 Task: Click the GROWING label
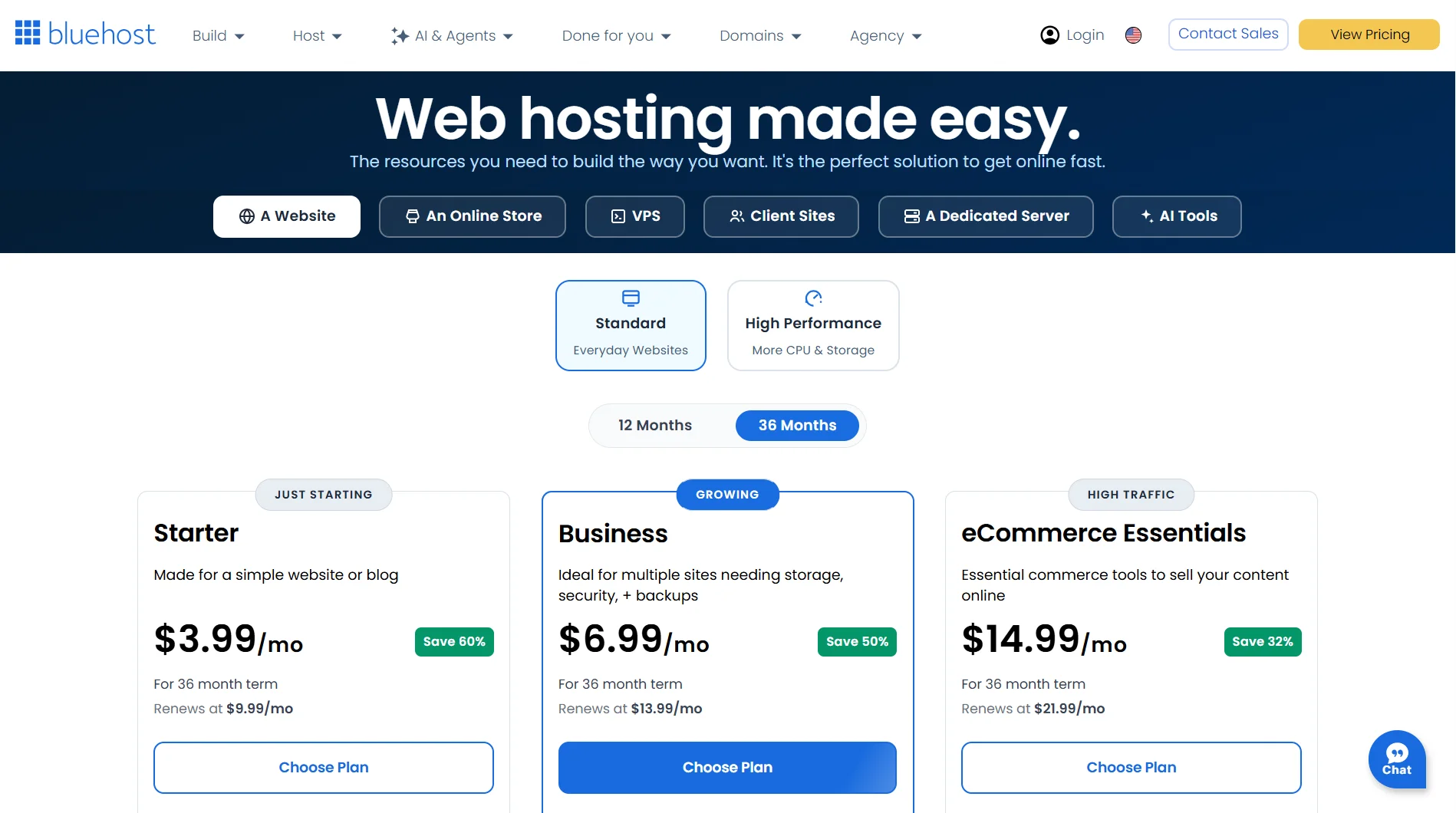click(727, 495)
